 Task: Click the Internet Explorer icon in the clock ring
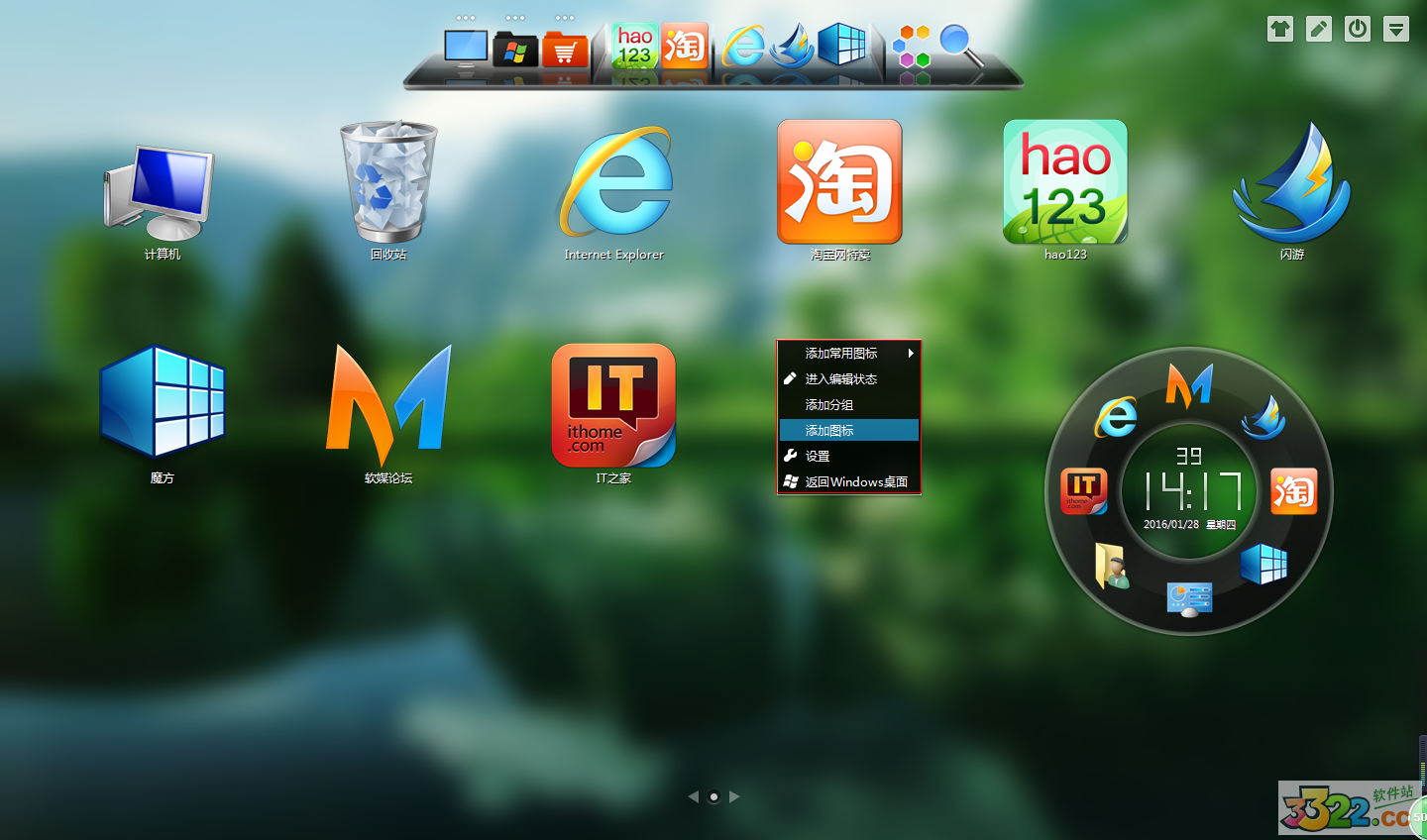click(x=1116, y=417)
